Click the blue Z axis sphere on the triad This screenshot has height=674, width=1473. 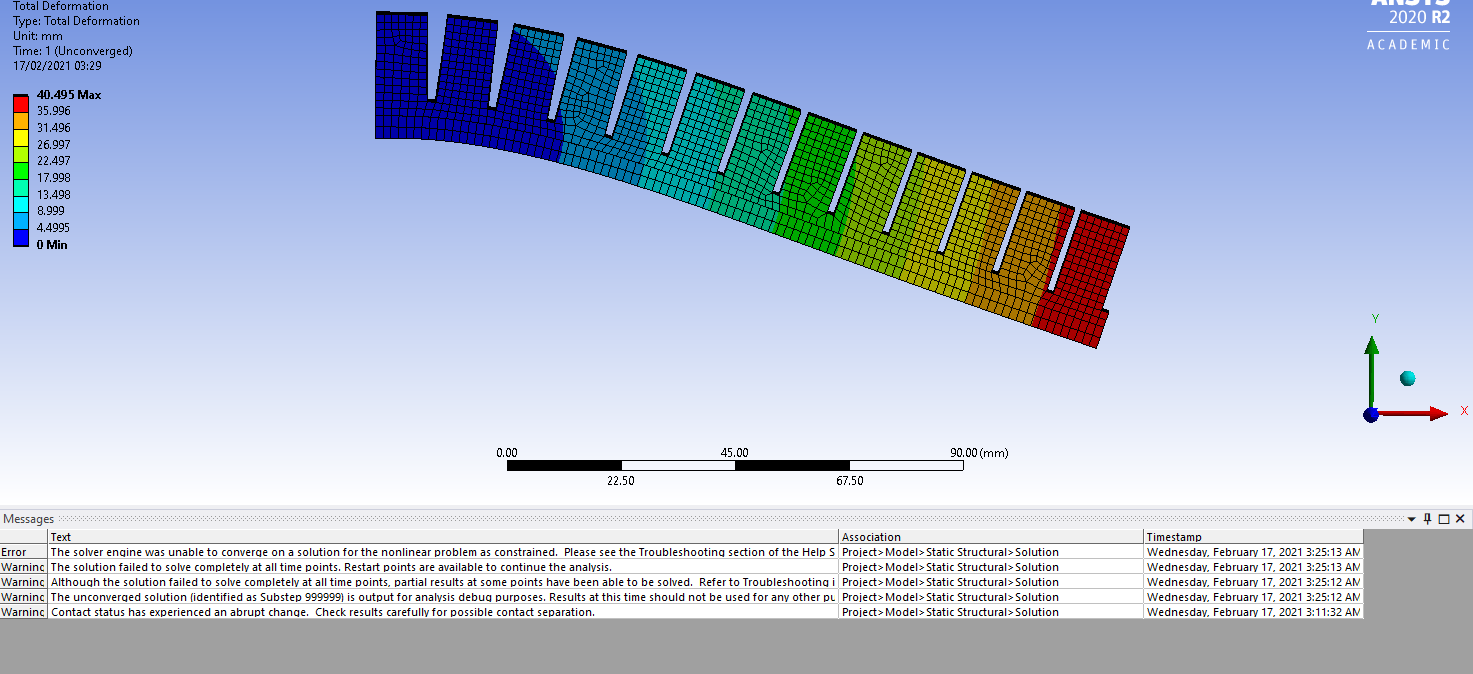click(1371, 414)
